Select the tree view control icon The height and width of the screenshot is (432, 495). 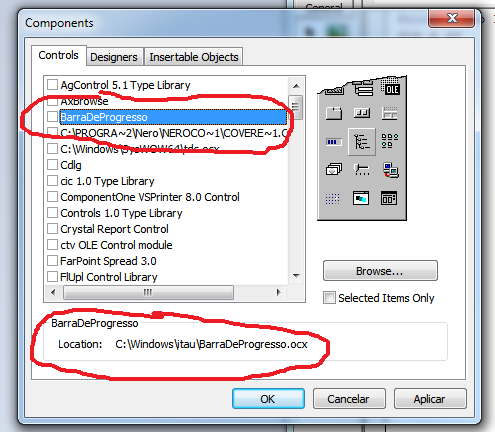click(x=362, y=142)
